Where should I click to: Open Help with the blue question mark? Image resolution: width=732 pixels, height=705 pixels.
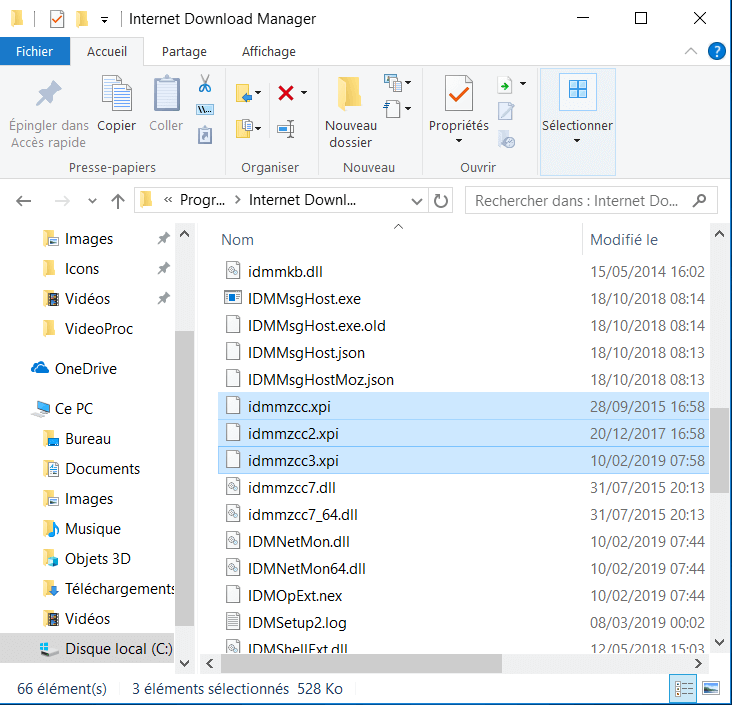[717, 51]
